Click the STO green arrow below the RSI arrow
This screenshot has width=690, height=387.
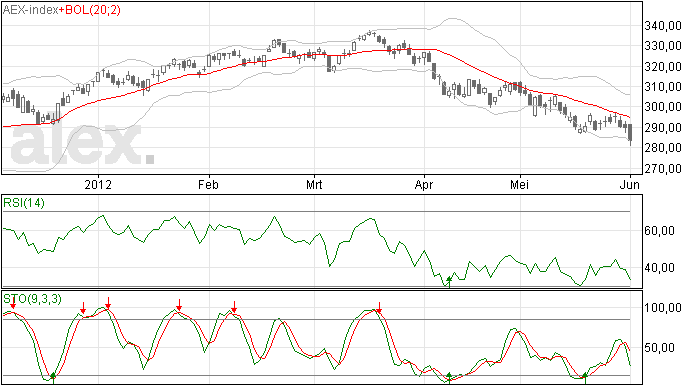point(449,378)
